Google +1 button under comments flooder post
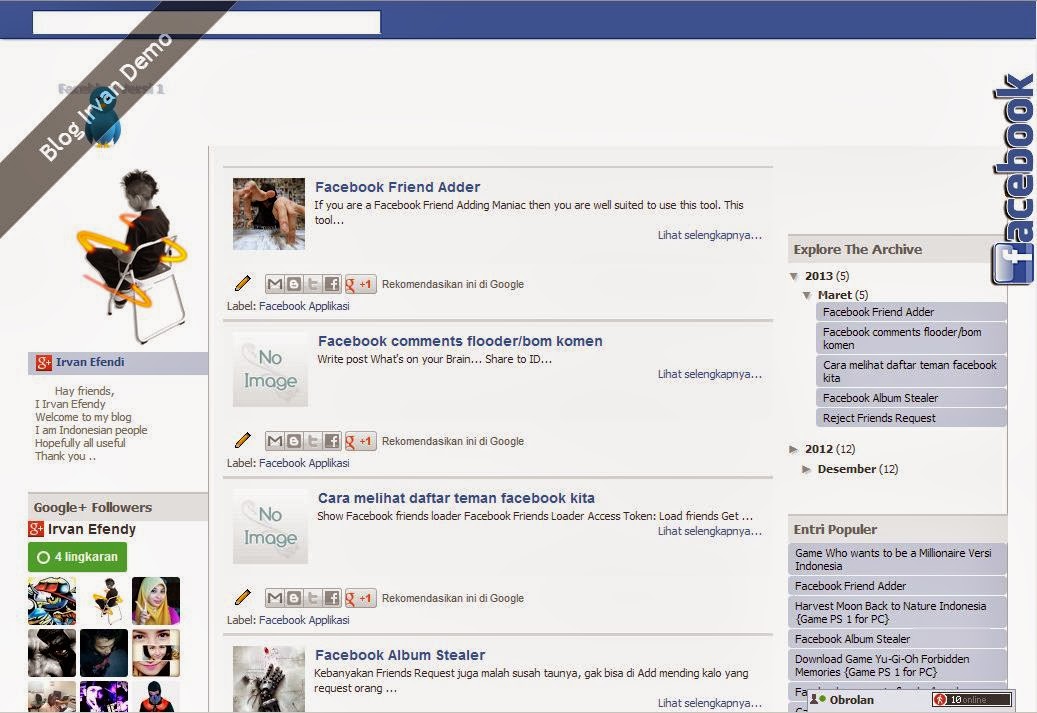Viewport: 1037px width, 713px height. tap(360, 441)
